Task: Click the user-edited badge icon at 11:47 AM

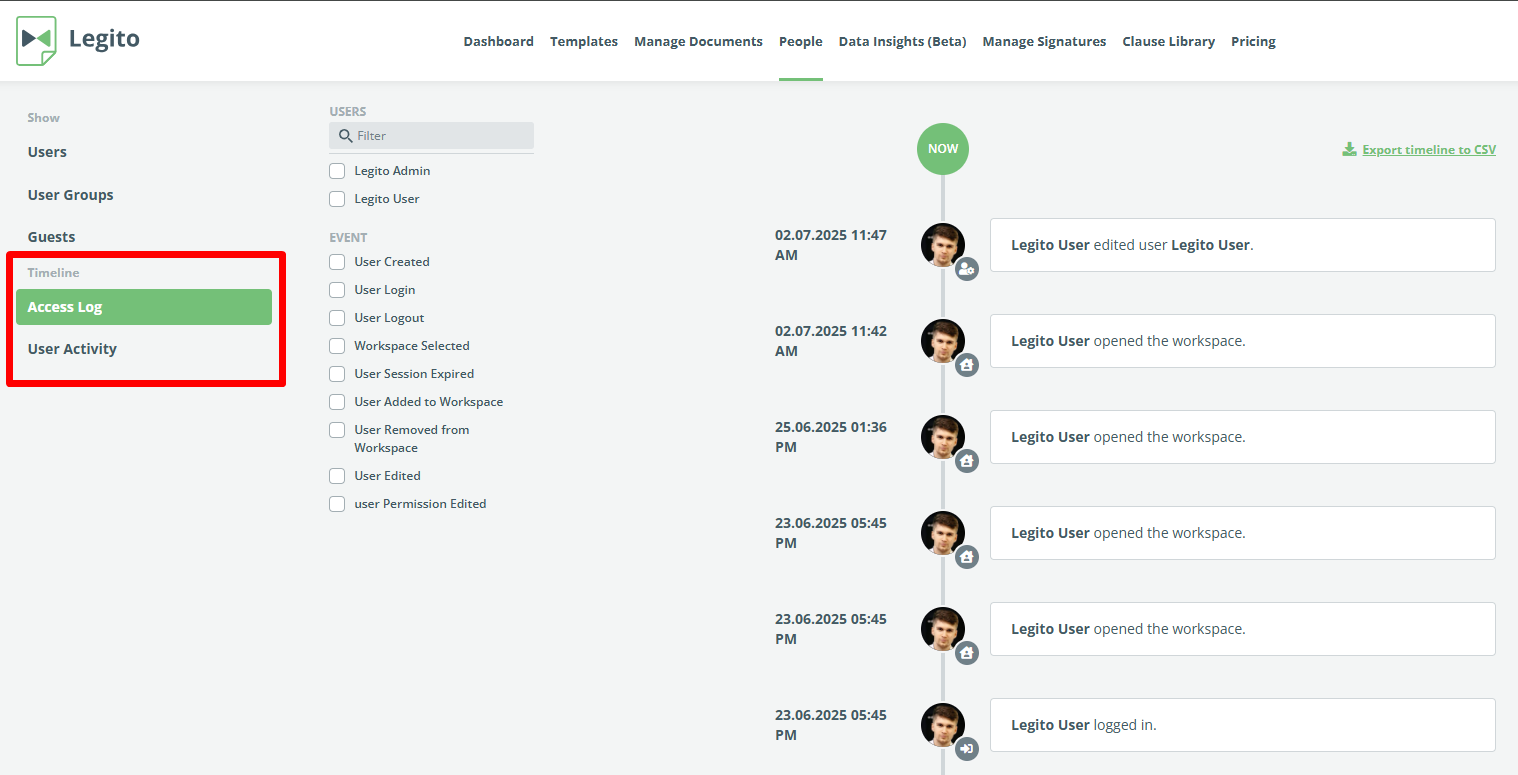Action: pos(966,268)
